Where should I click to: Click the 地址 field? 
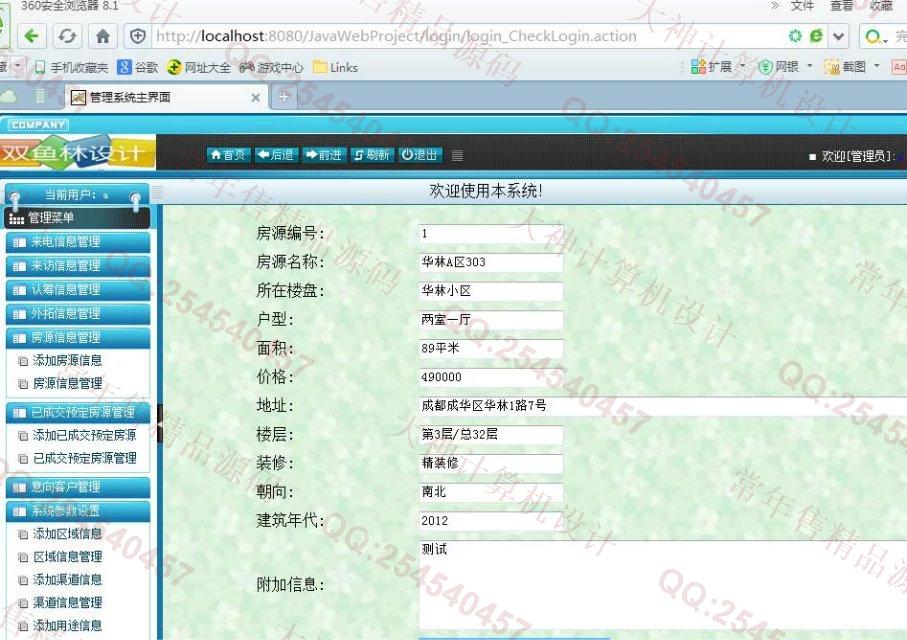tap(662, 406)
